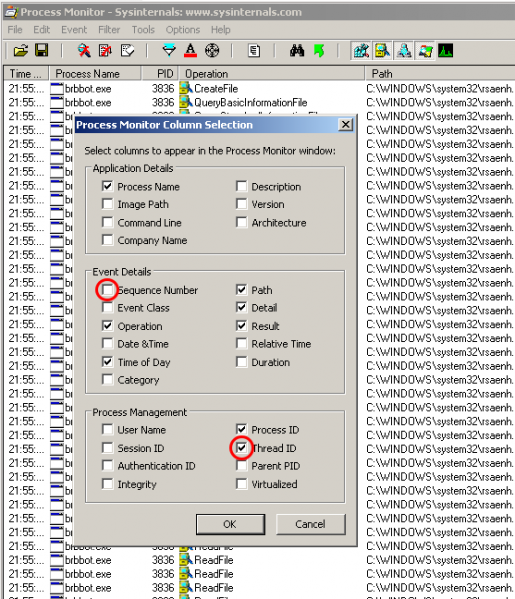Open the Options menu
Viewport: 515px width, 599px height.
click(183, 30)
